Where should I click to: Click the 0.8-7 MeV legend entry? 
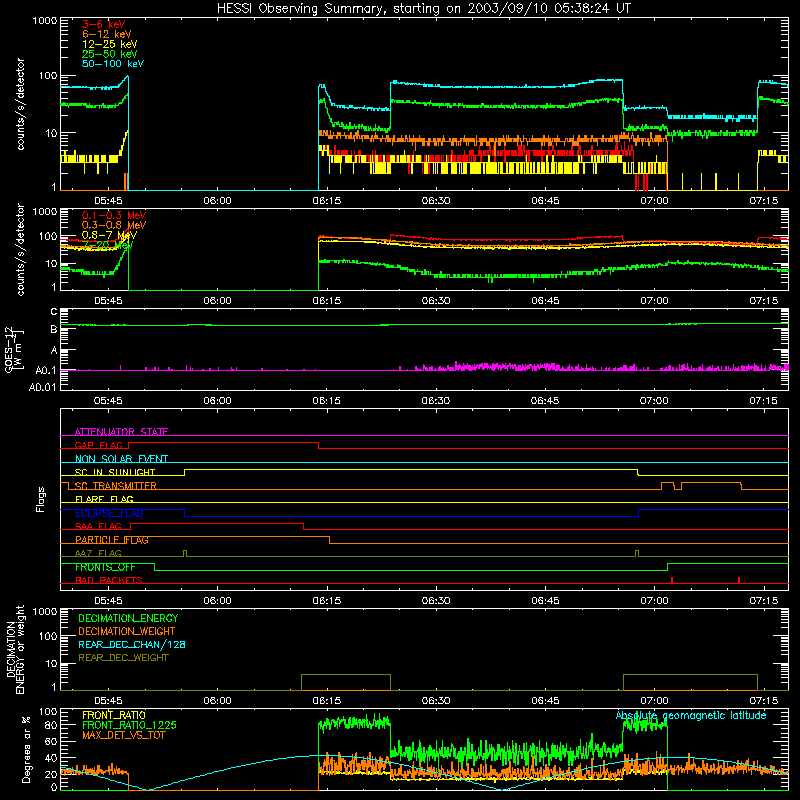[x=109, y=235]
